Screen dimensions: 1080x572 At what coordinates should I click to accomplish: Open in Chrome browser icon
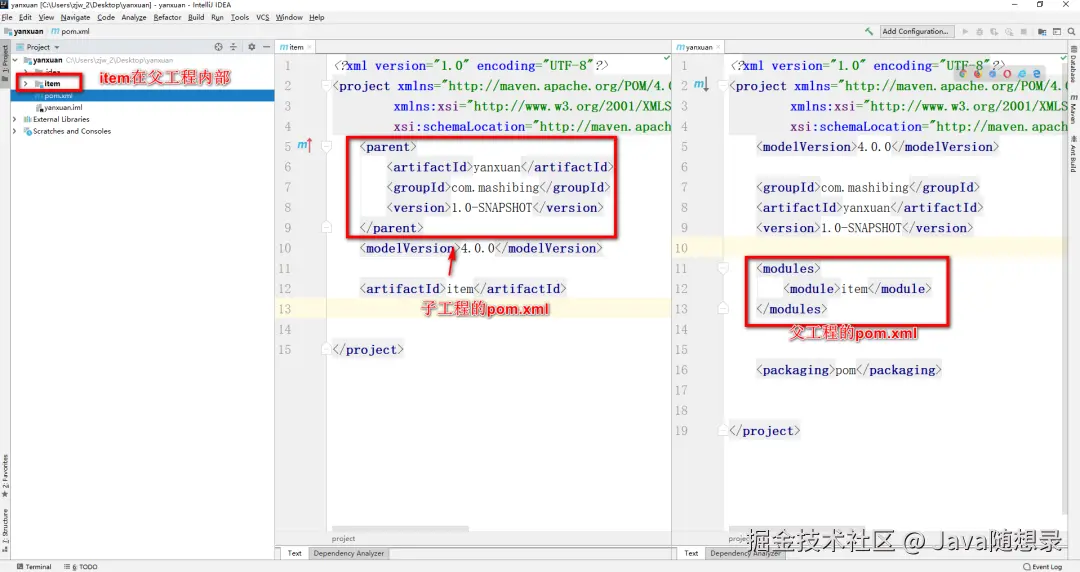(963, 74)
